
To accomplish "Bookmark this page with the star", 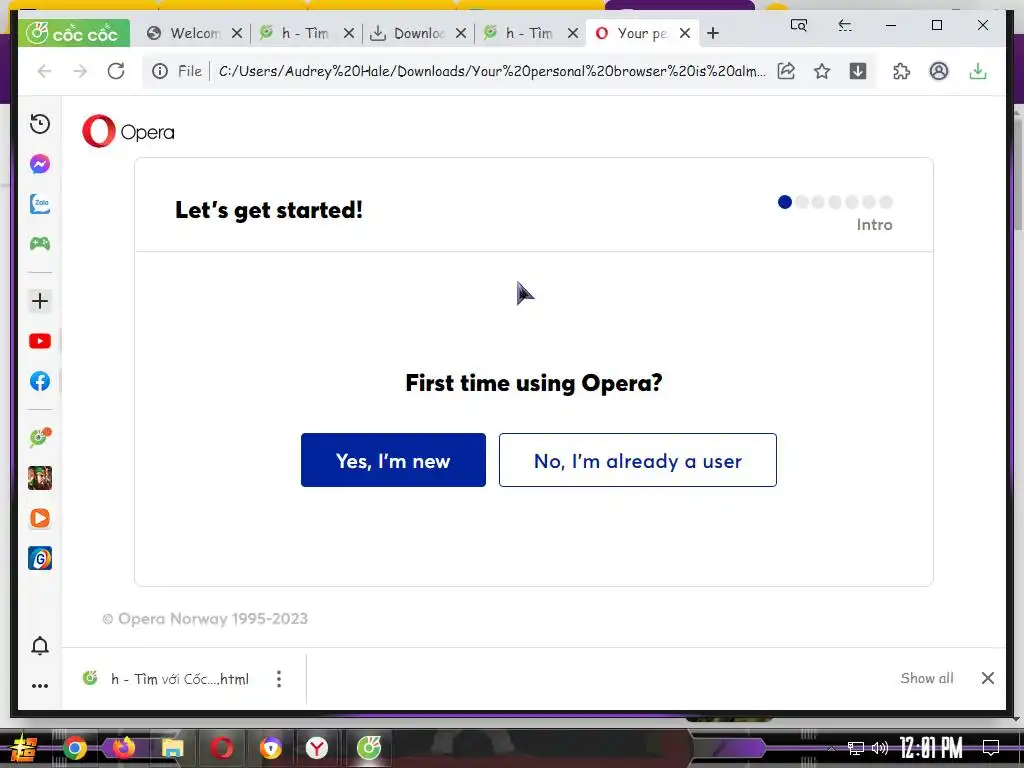I will [822, 71].
